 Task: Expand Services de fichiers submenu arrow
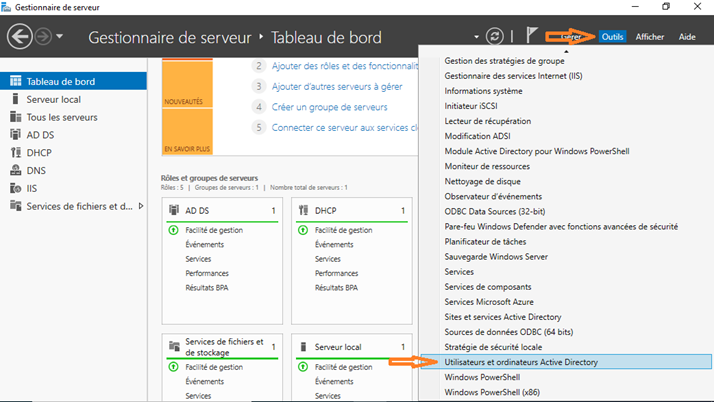(141, 206)
